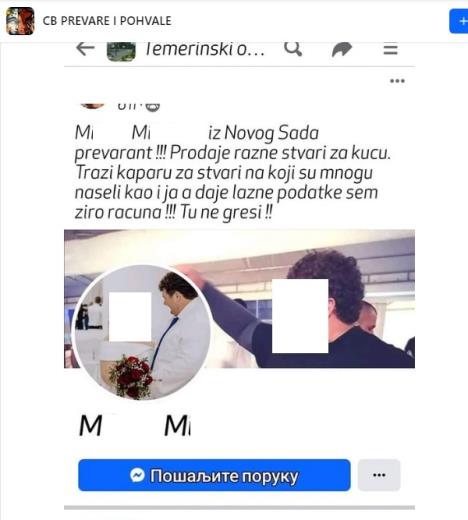The image size is (468, 520).
Task: Click the Messenger icon in the blue button
Action: [x=137, y=475]
